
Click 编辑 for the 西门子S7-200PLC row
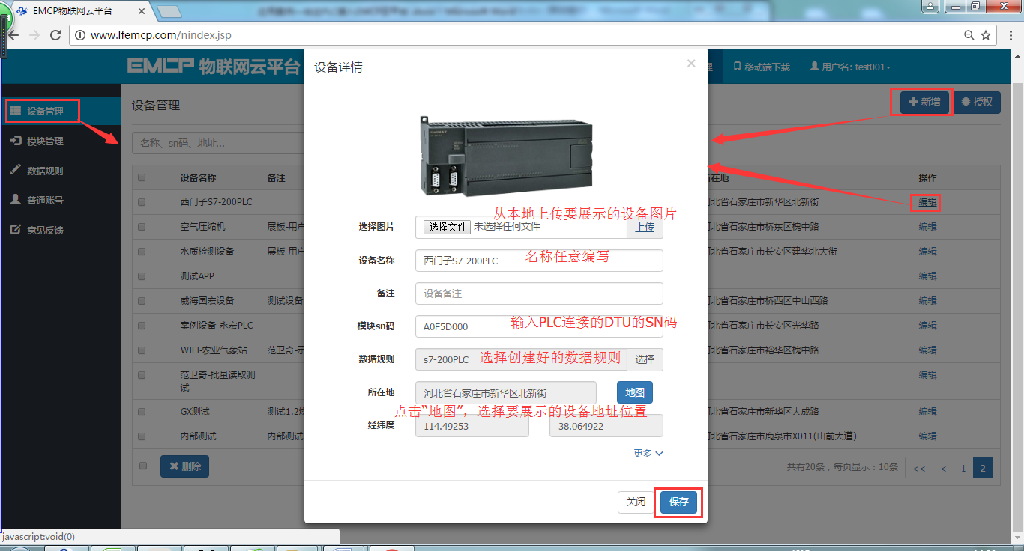[x=927, y=202]
